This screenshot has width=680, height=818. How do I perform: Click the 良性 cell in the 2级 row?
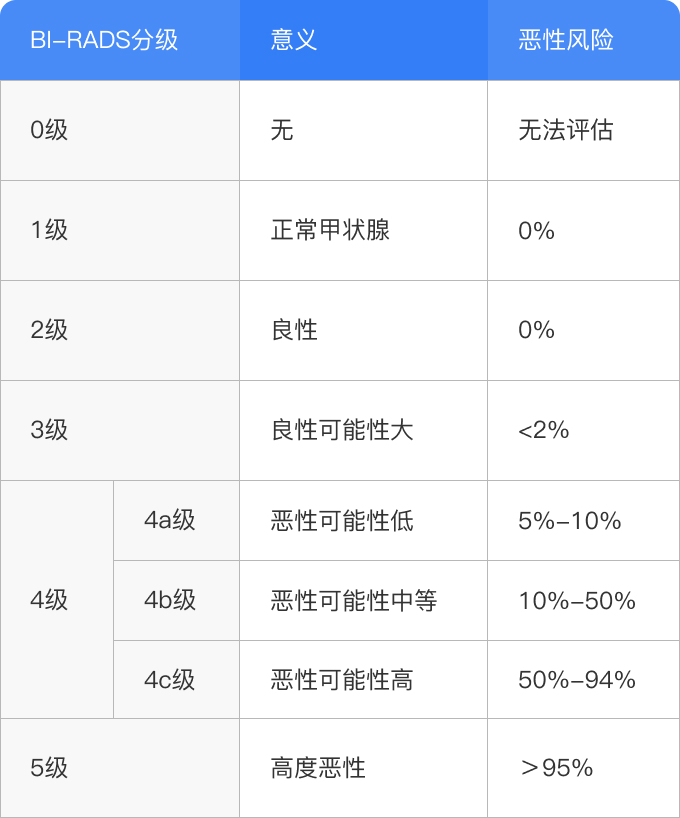pyautogui.click(x=294, y=330)
